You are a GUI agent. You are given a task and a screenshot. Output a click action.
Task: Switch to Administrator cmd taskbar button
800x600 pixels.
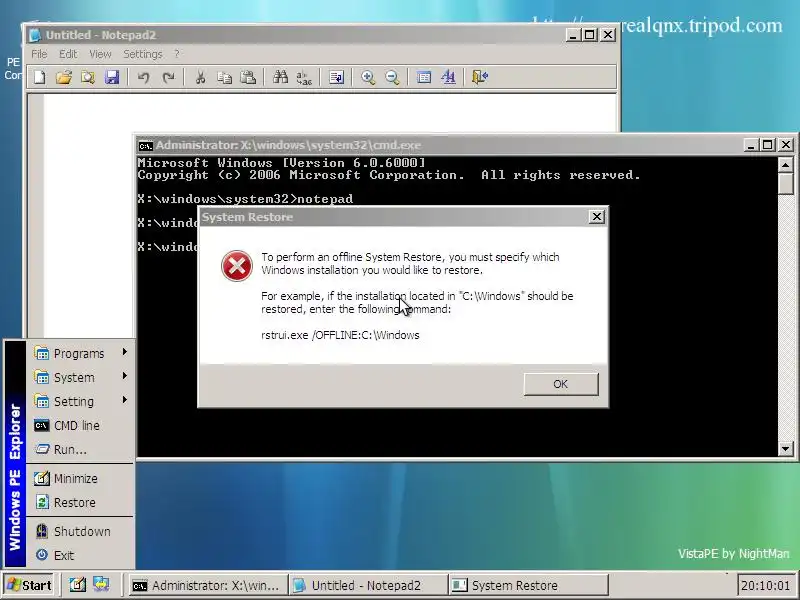tap(207, 585)
